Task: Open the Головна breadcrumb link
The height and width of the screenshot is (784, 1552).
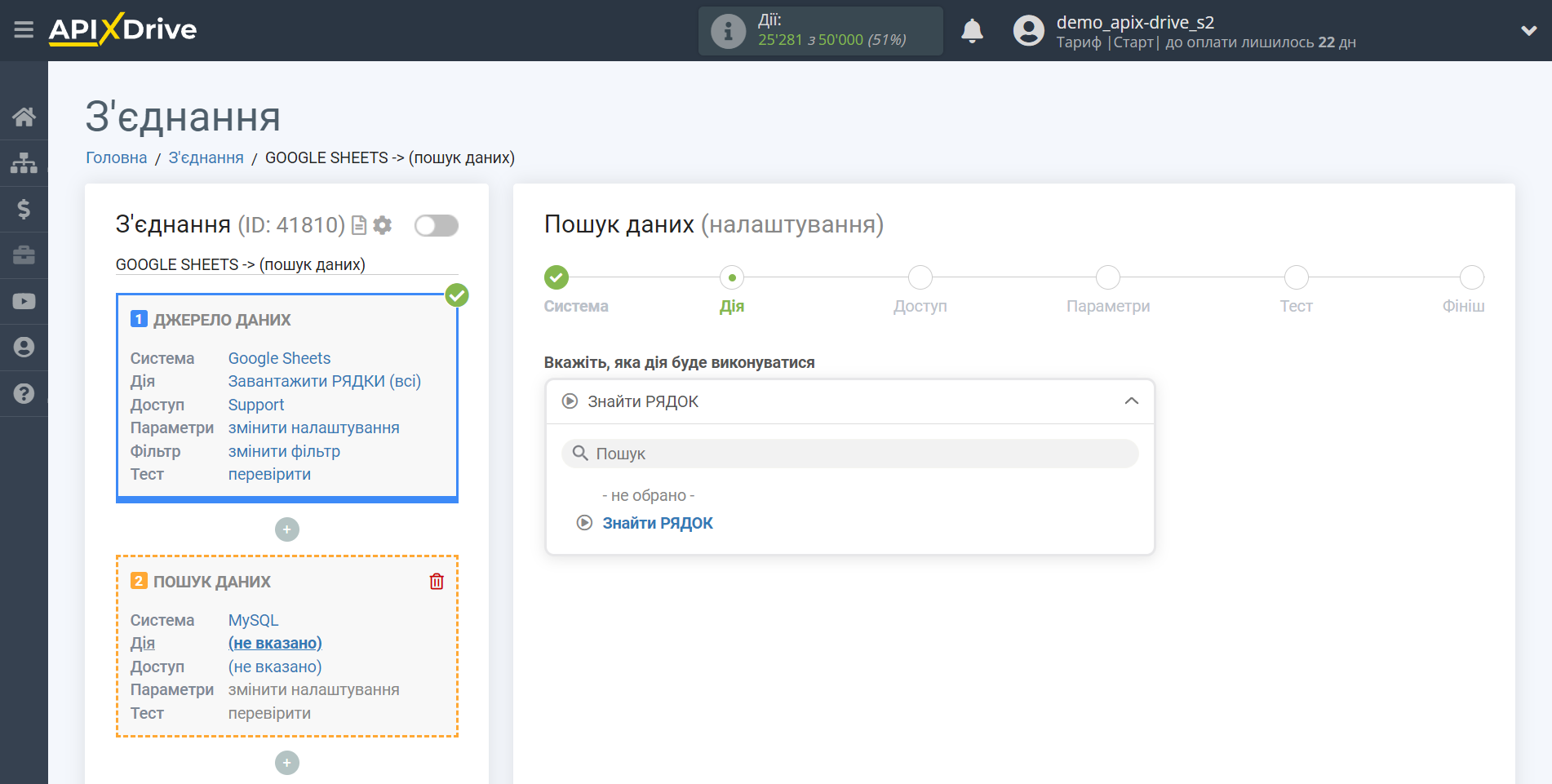Action: 117,157
